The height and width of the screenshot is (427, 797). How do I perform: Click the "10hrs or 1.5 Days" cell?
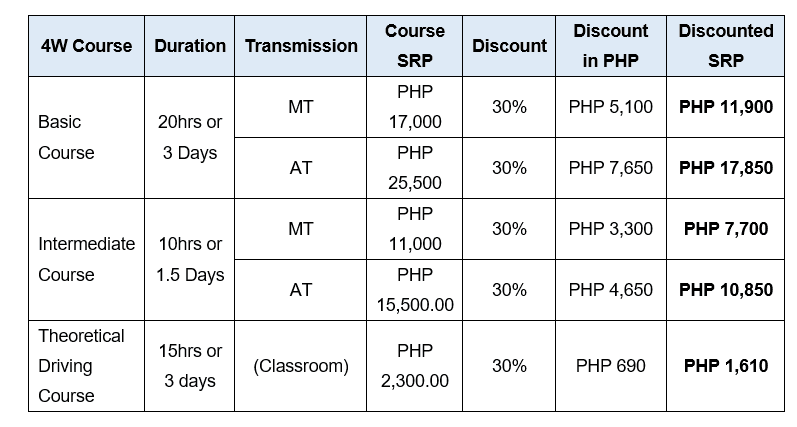tap(190, 259)
